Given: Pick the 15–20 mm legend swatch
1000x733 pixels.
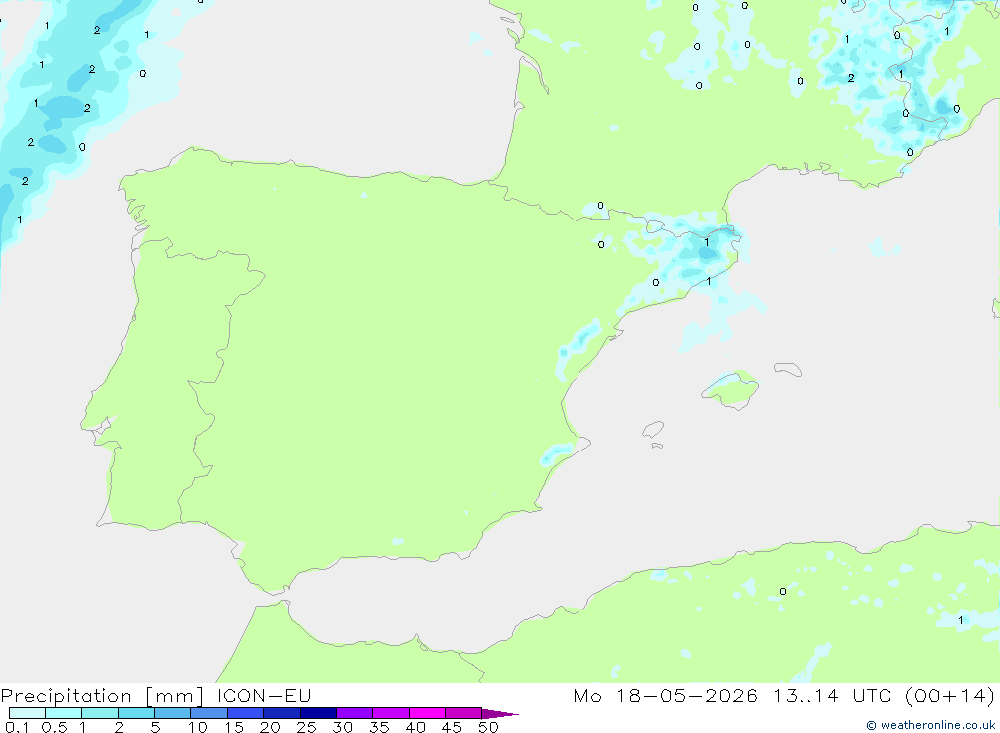Looking at the screenshot, I should point(246,713).
